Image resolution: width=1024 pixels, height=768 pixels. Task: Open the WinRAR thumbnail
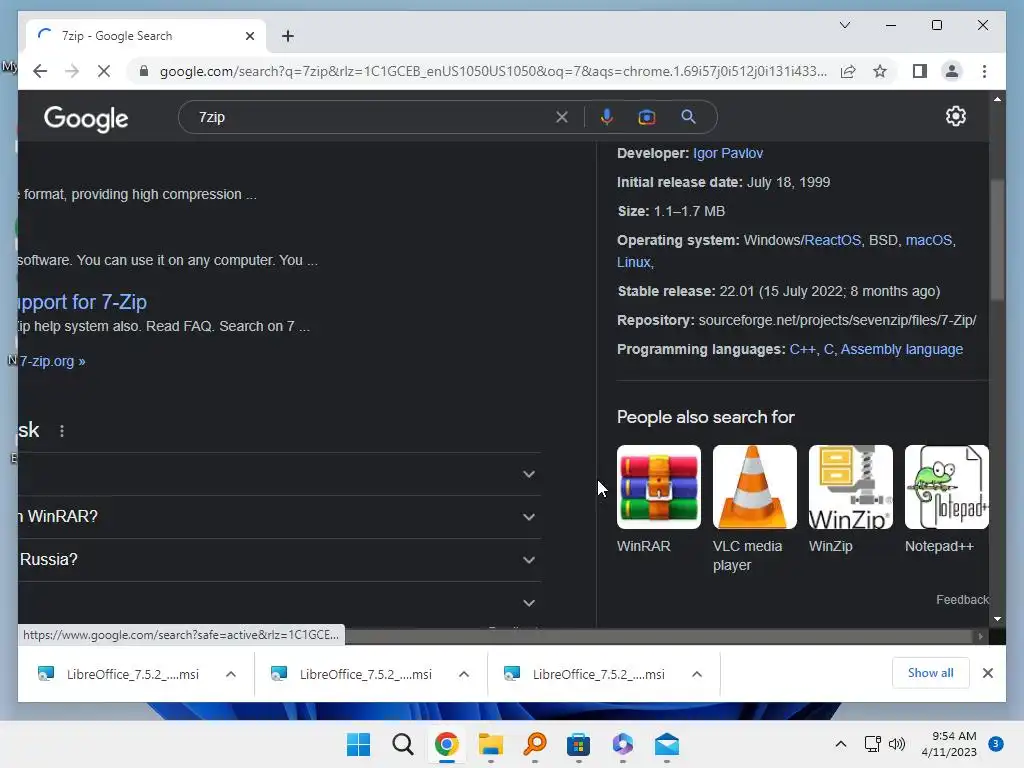(x=659, y=487)
